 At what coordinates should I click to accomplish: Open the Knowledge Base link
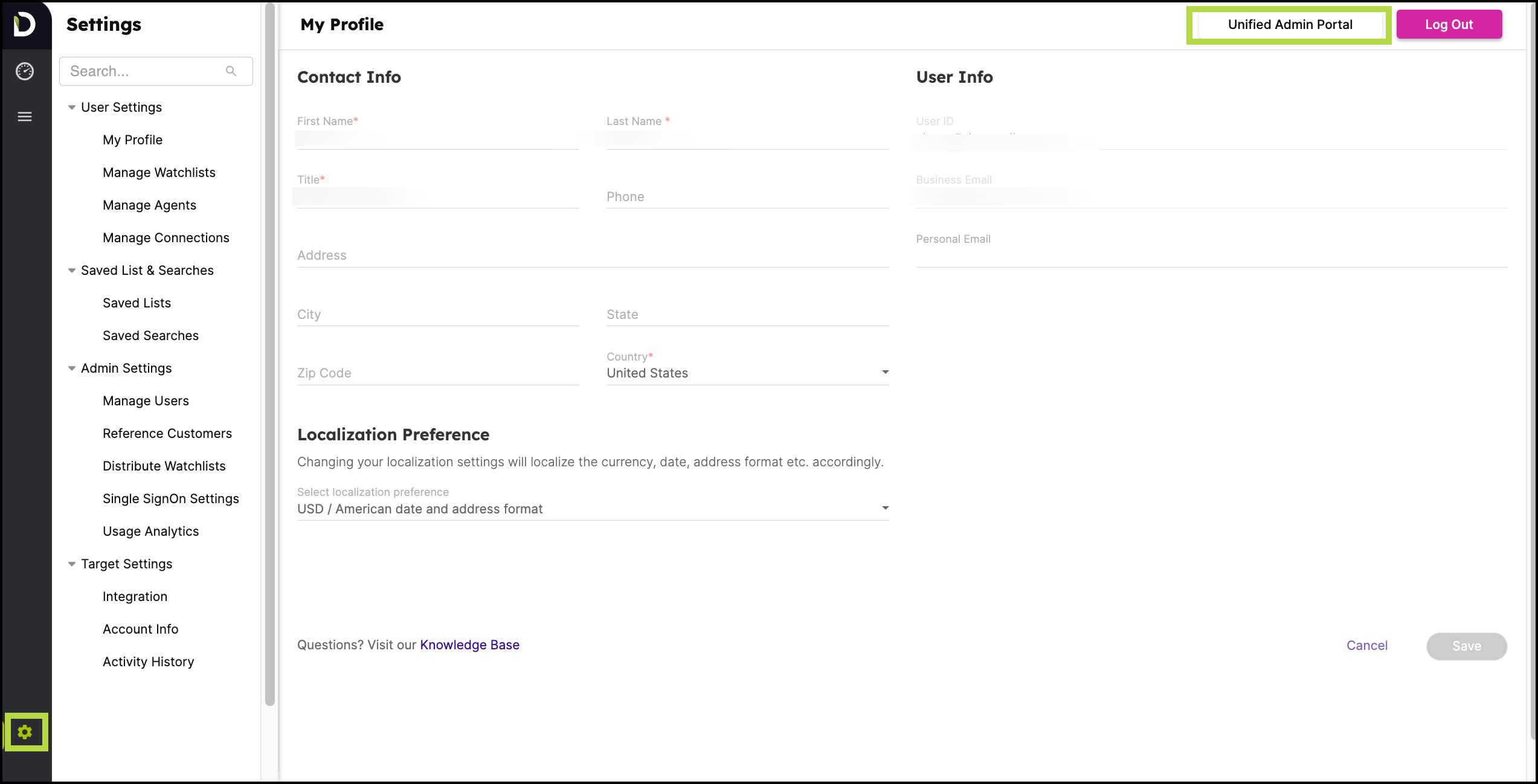pyautogui.click(x=469, y=645)
